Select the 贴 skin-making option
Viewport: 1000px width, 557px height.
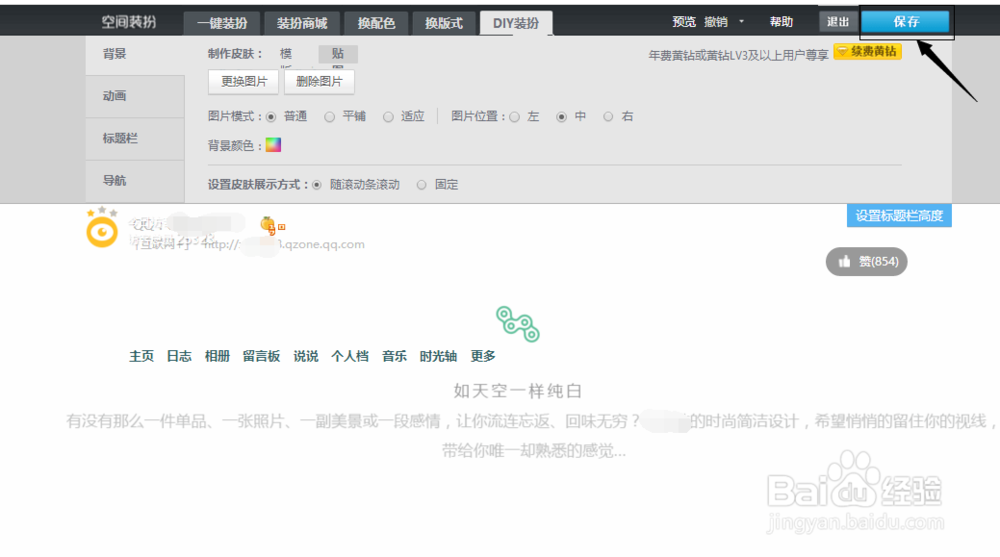338,54
